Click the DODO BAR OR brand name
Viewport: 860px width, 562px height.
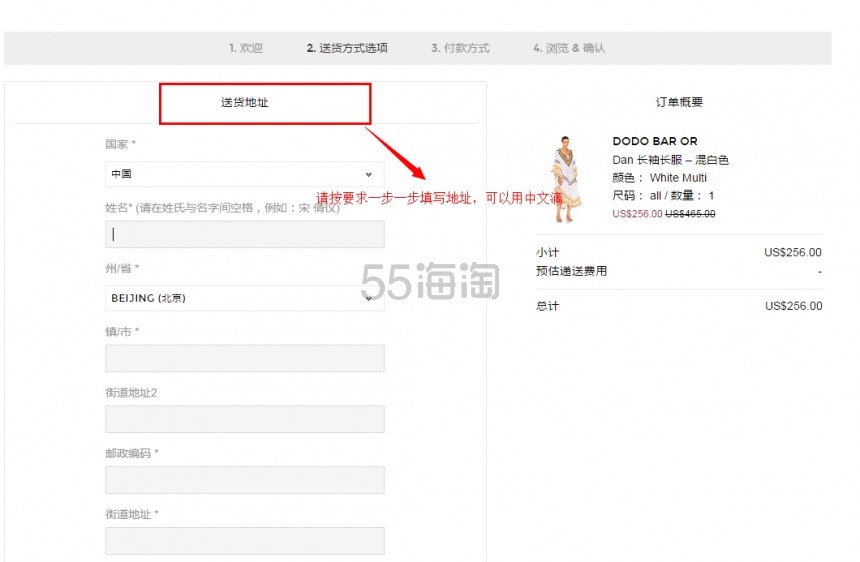pos(655,141)
